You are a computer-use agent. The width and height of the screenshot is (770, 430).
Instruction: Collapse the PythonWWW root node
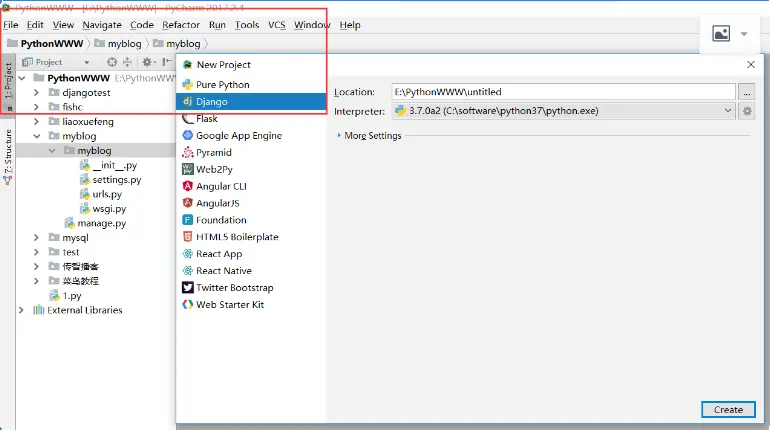[x=22, y=78]
